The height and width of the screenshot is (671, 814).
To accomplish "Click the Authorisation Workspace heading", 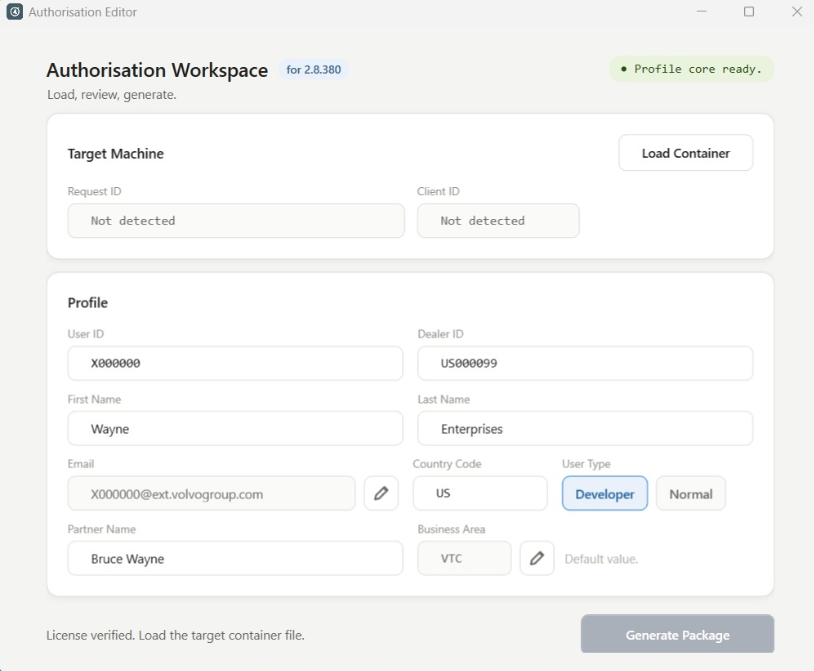I will 157,70.
